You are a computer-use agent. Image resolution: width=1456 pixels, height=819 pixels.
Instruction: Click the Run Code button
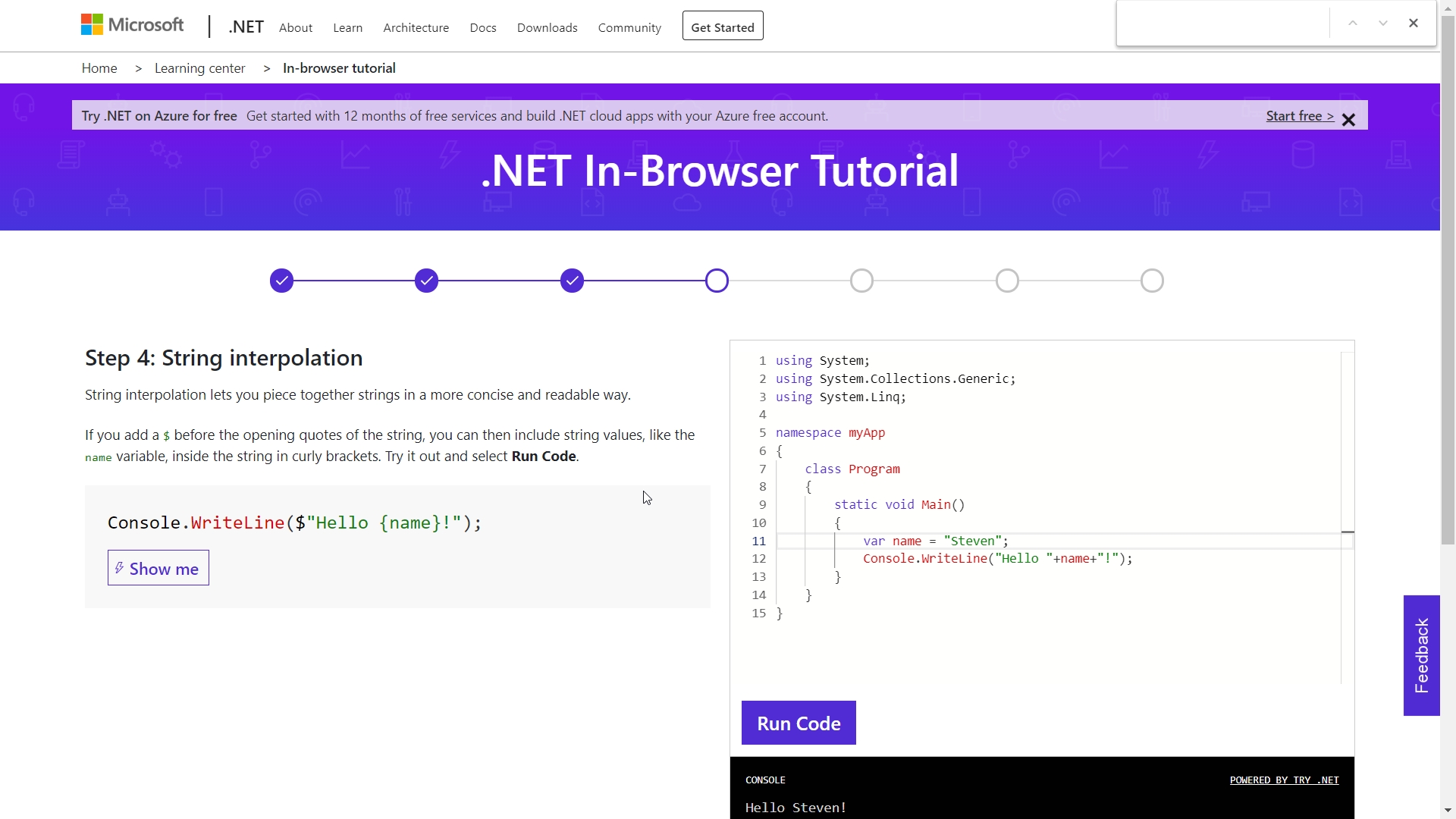click(799, 723)
